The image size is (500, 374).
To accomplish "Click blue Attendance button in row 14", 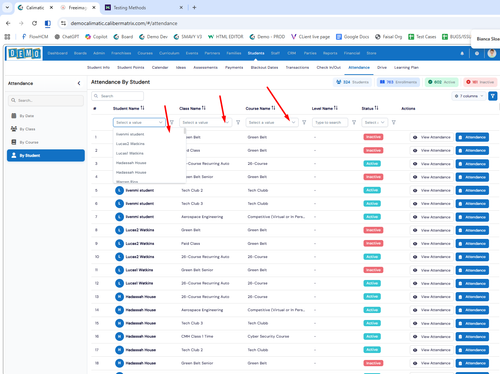I will (472, 310).
